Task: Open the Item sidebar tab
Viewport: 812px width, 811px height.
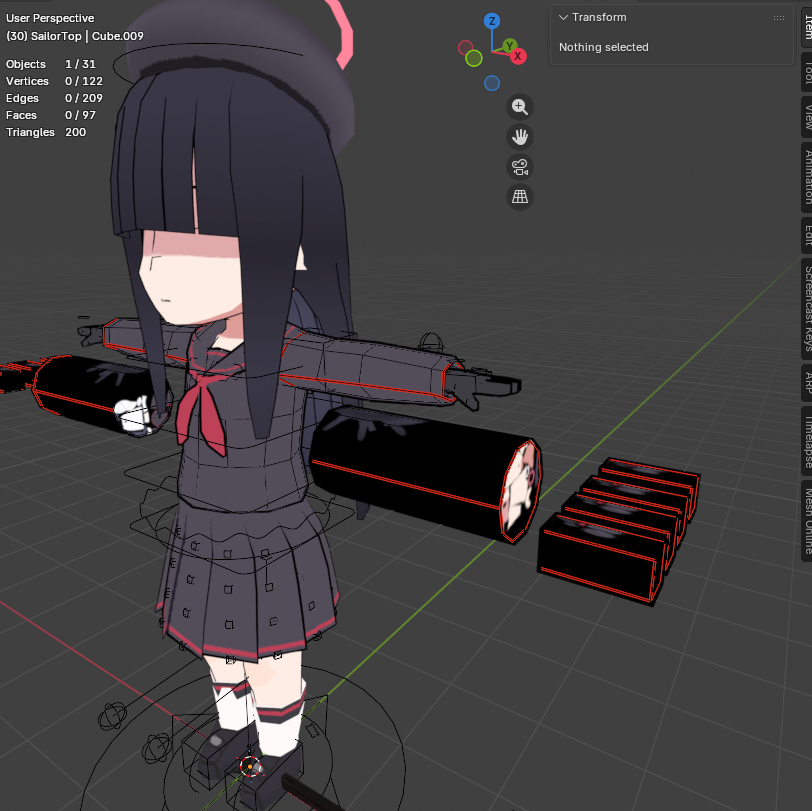Action: 807,26
